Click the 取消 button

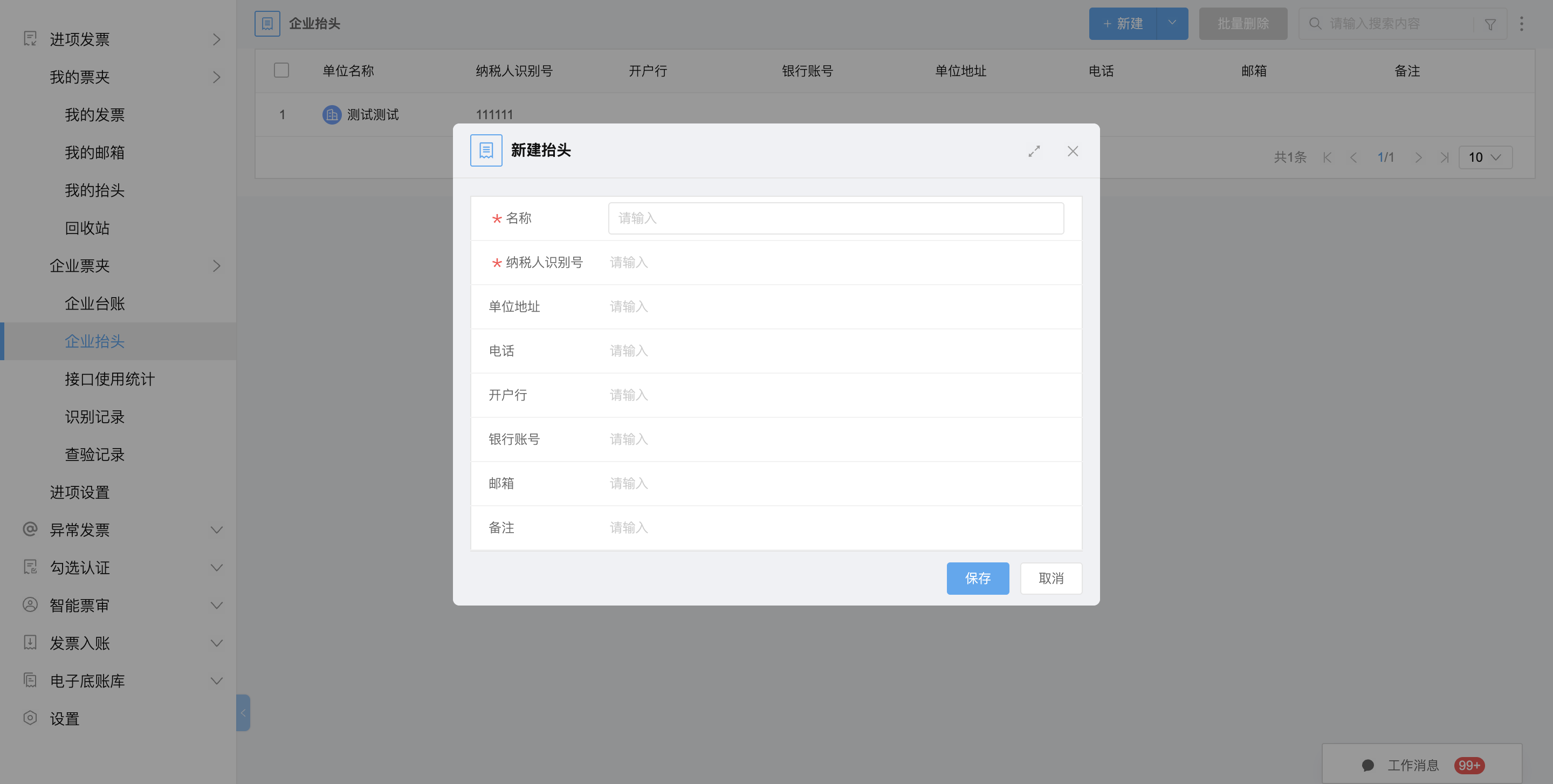point(1051,579)
